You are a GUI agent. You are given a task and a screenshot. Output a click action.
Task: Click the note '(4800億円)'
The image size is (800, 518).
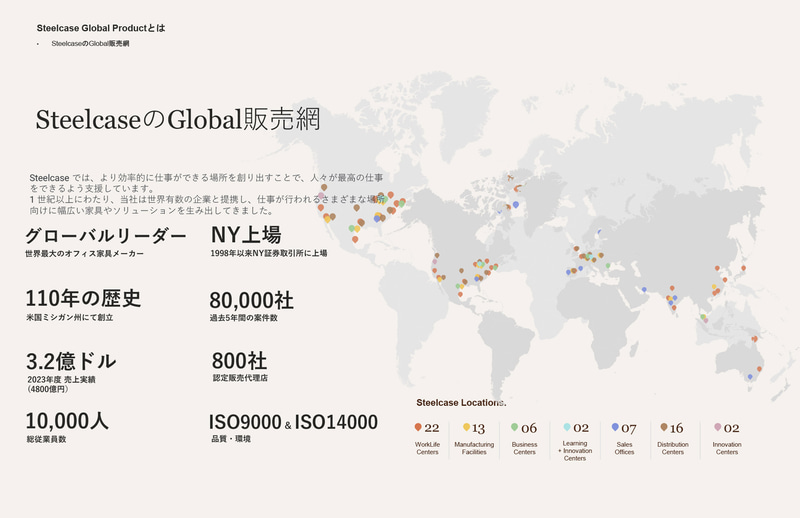pyautogui.click(x=48, y=389)
